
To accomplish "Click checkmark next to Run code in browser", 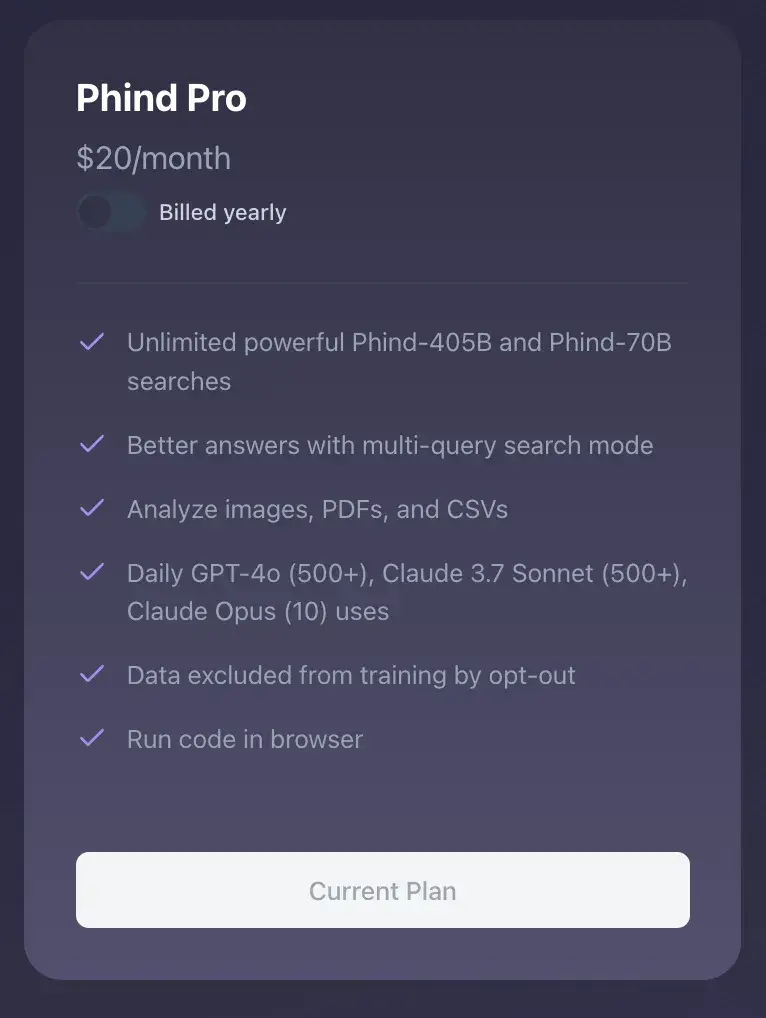I will tap(92, 738).
